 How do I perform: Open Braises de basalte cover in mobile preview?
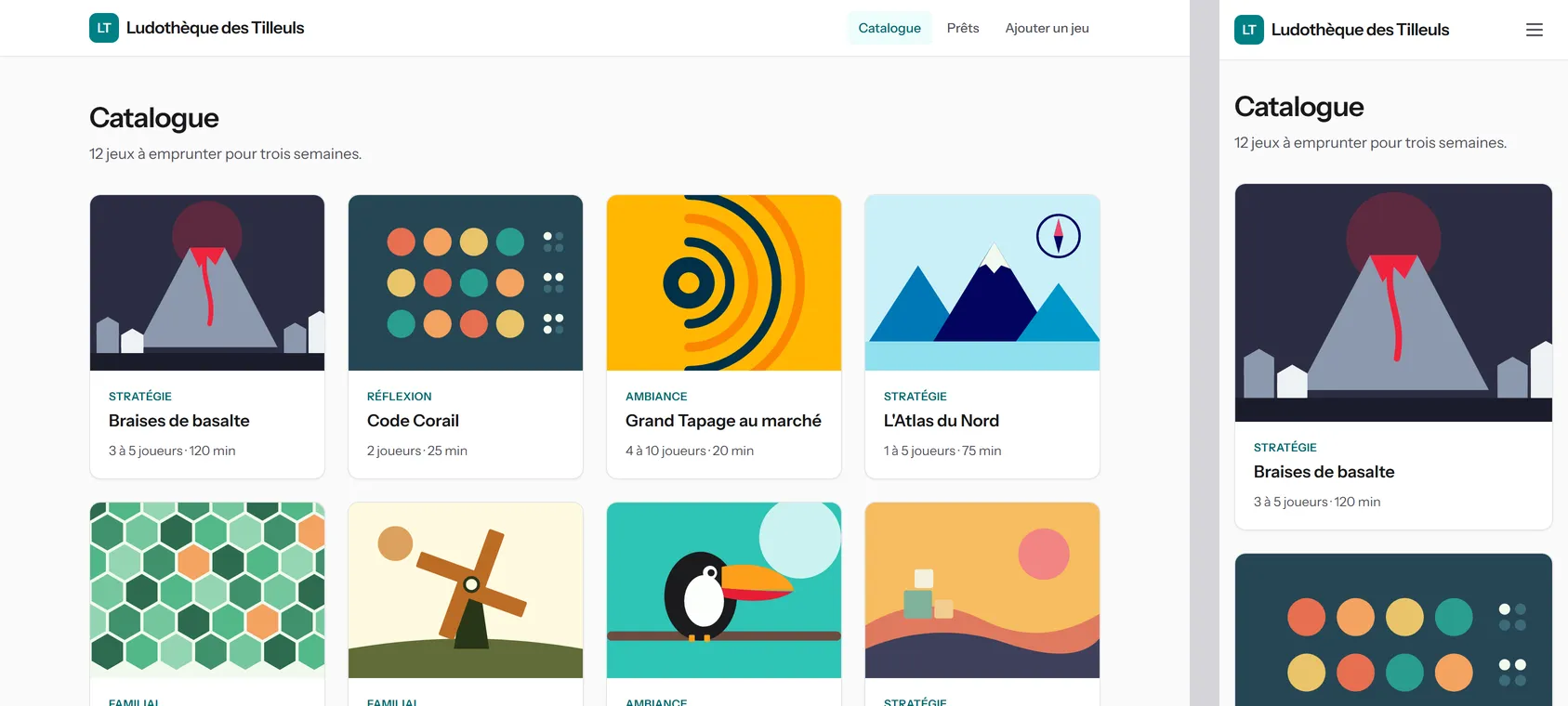pos(1393,303)
